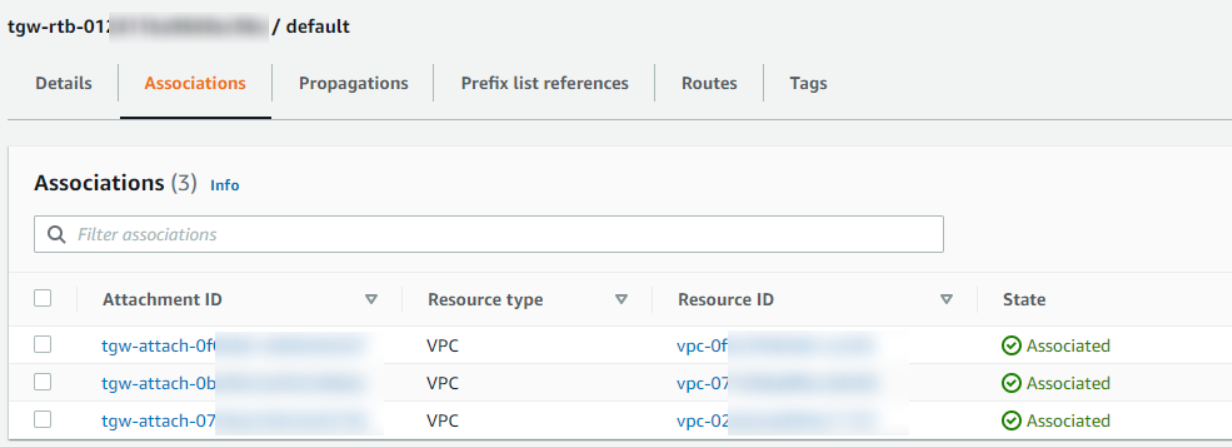This screenshot has height=447, width=1232.
Task: Open the tgw-attach-0f attachment link
Action: 160,346
